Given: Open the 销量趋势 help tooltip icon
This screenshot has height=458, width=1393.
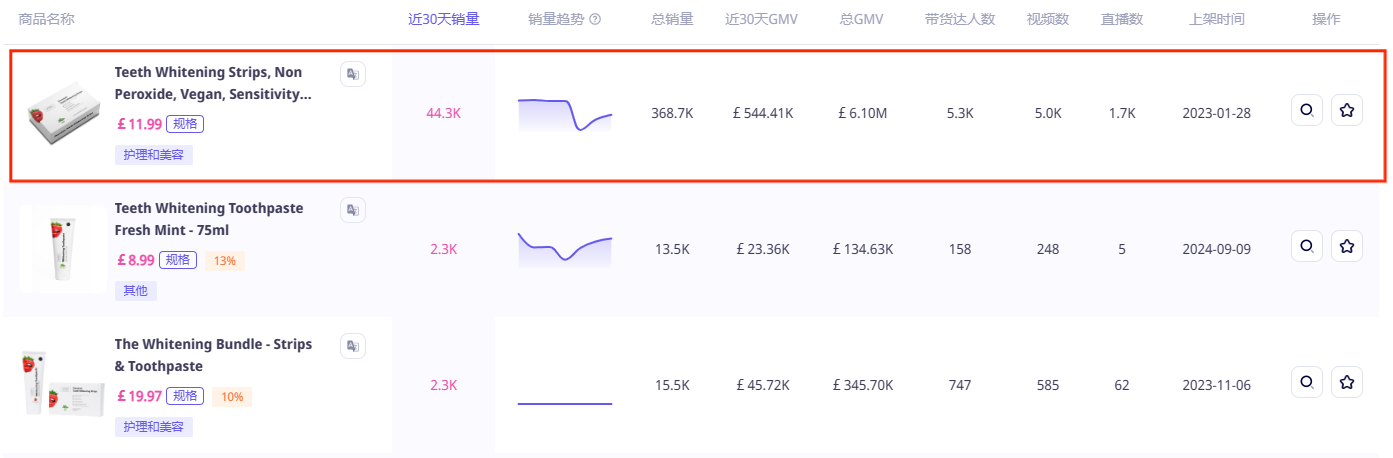Looking at the screenshot, I should (596, 19).
